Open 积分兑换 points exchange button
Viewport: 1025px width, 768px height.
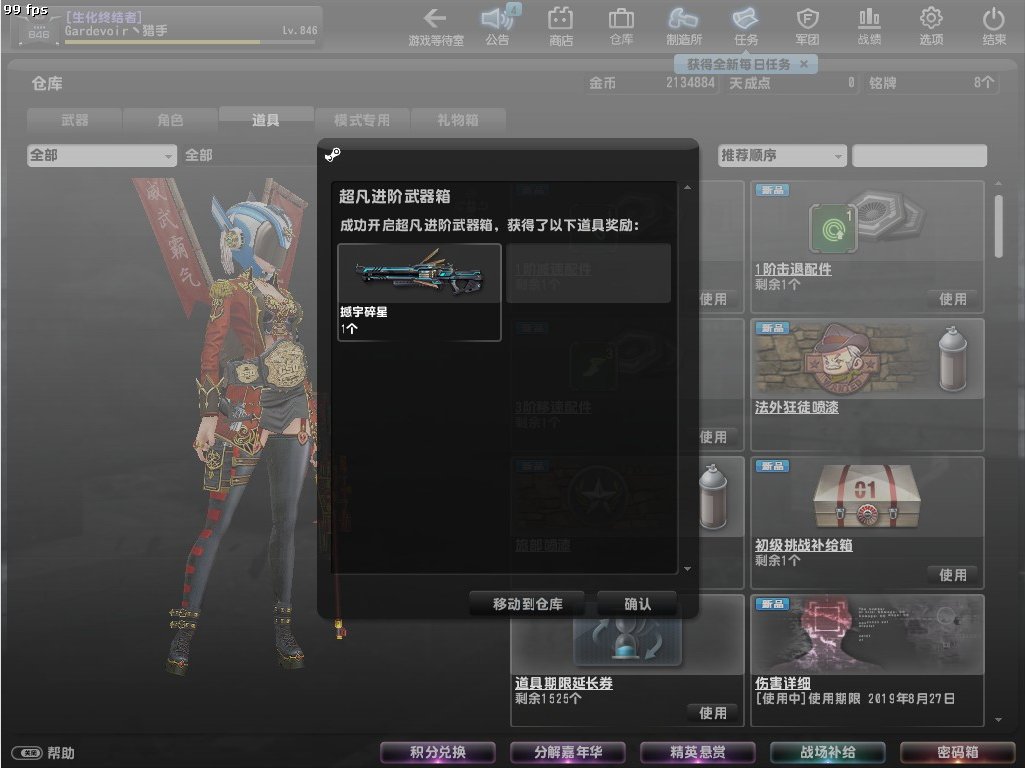point(437,752)
